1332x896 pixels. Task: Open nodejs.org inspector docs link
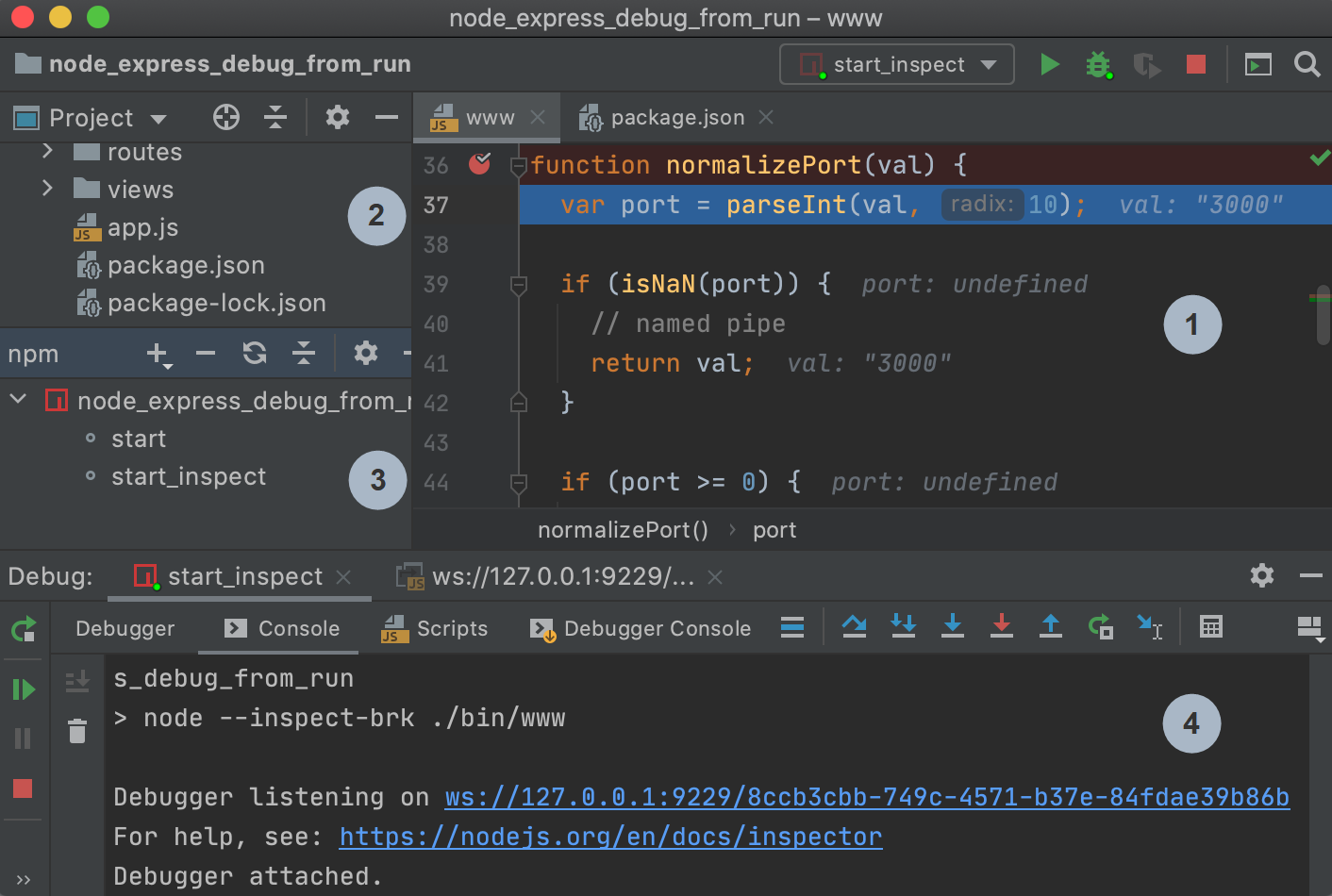point(610,838)
